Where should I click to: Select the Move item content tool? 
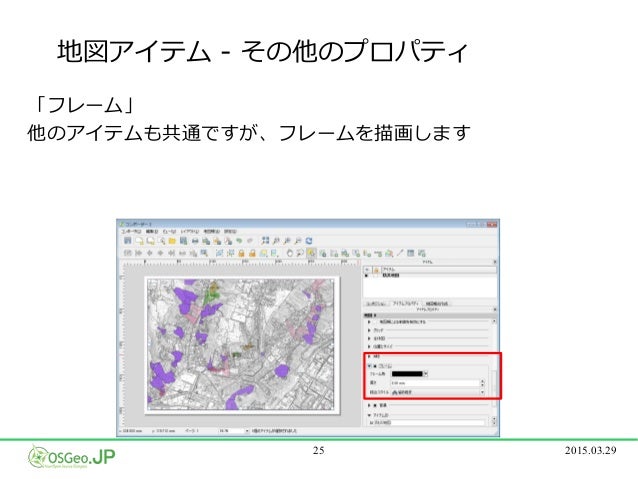coord(323,253)
